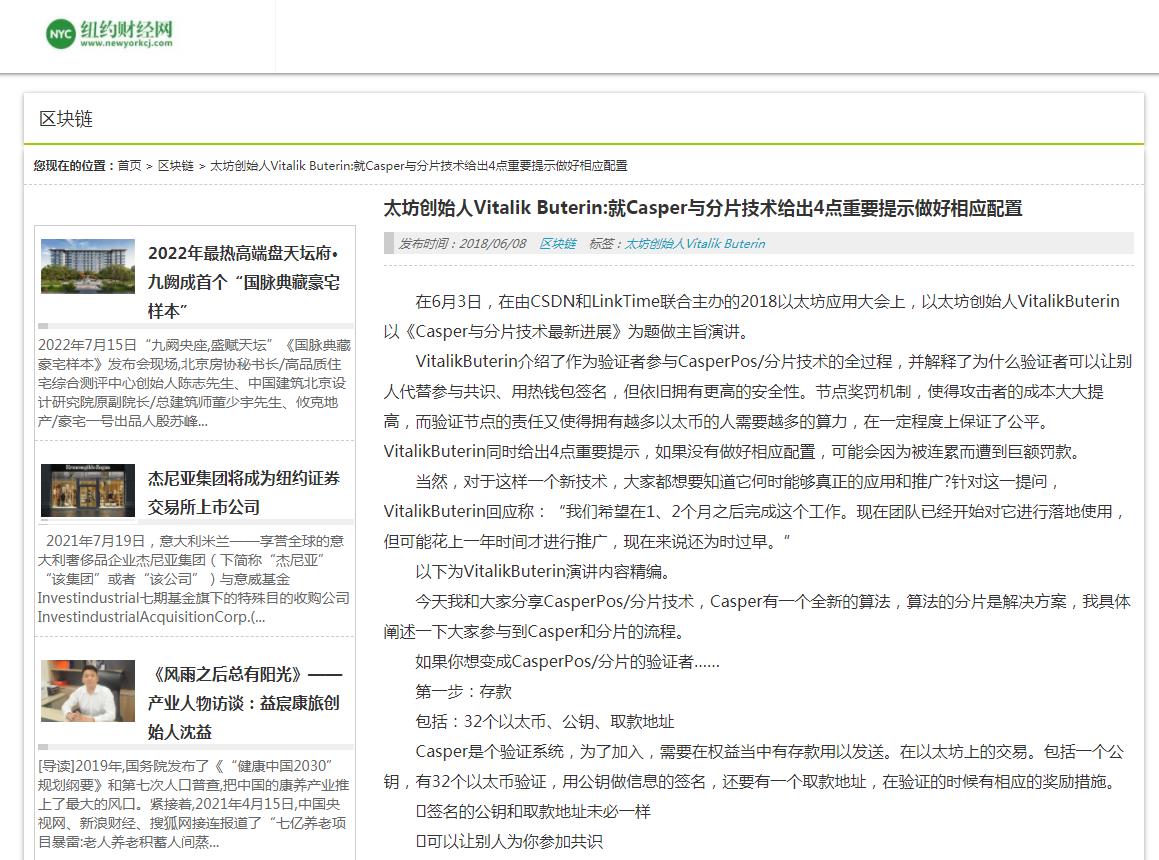This screenshot has width=1159, height=860.
Task: Click the line 如果你想变成CasperPos/分片的验证者
Action: [x=567, y=662]
